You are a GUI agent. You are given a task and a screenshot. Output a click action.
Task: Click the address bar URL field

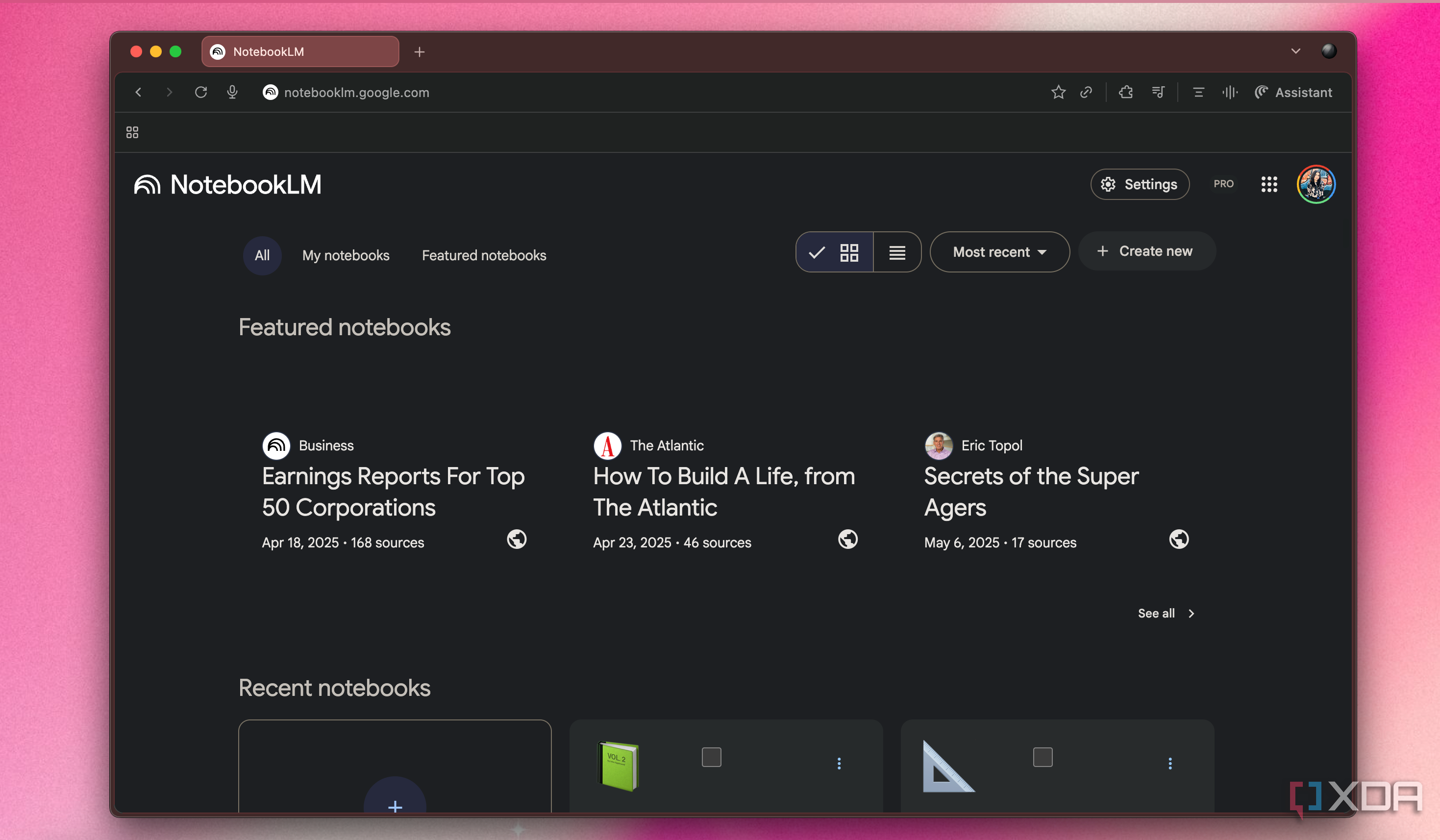tap(357, 92)
